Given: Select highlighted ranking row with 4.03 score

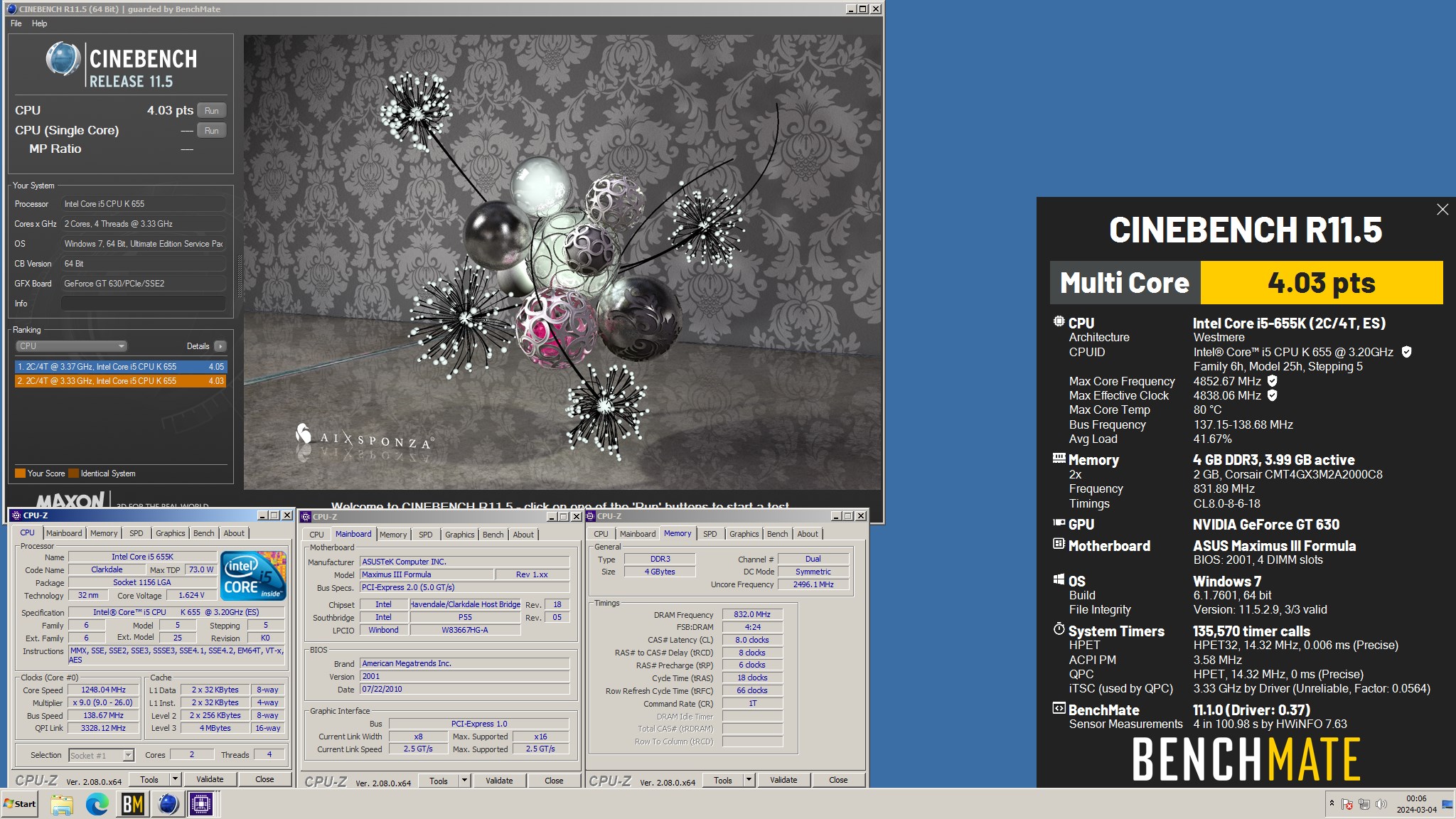Looking at the screenshot, I should (x=121, y=381).
